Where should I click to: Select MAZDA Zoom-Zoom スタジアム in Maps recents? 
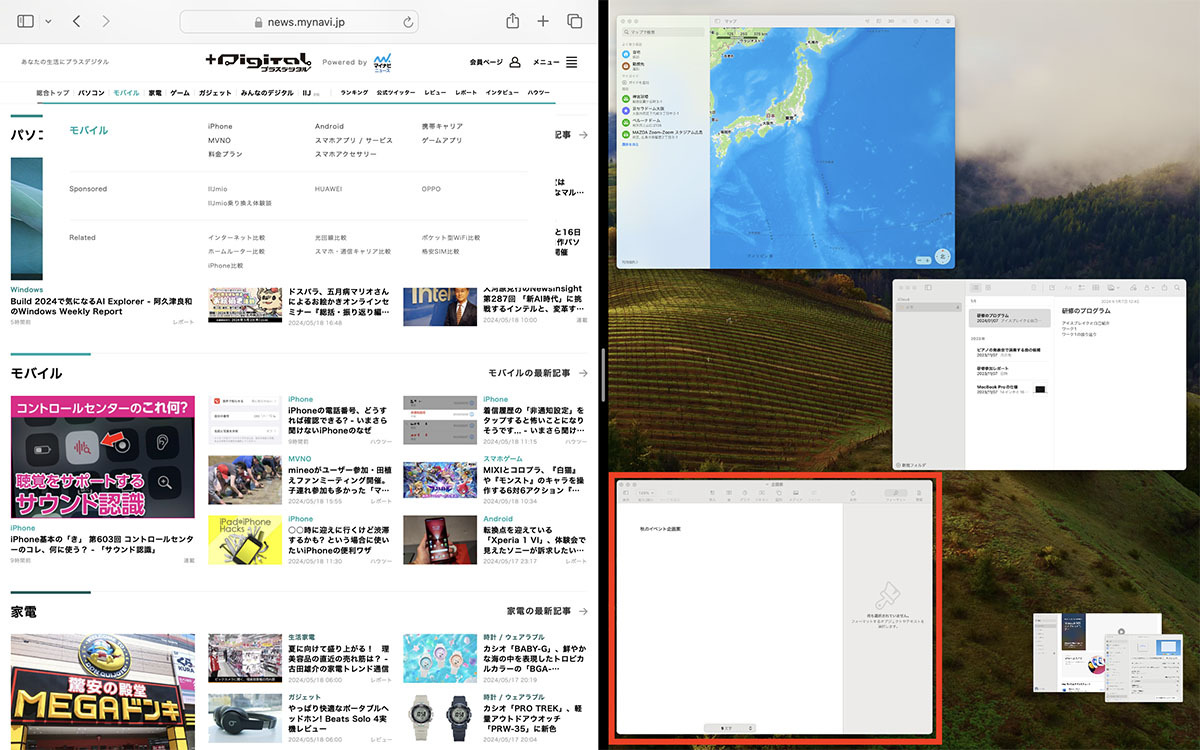(661, 133)
